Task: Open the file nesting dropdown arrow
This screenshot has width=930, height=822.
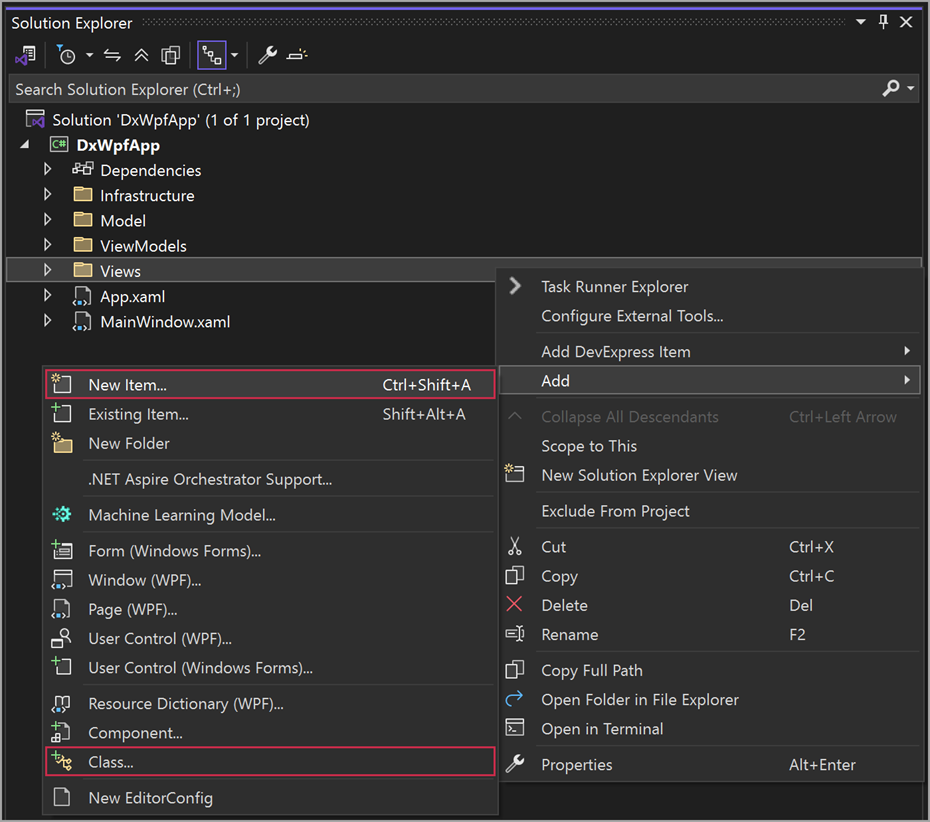Action: coord(234,56)
